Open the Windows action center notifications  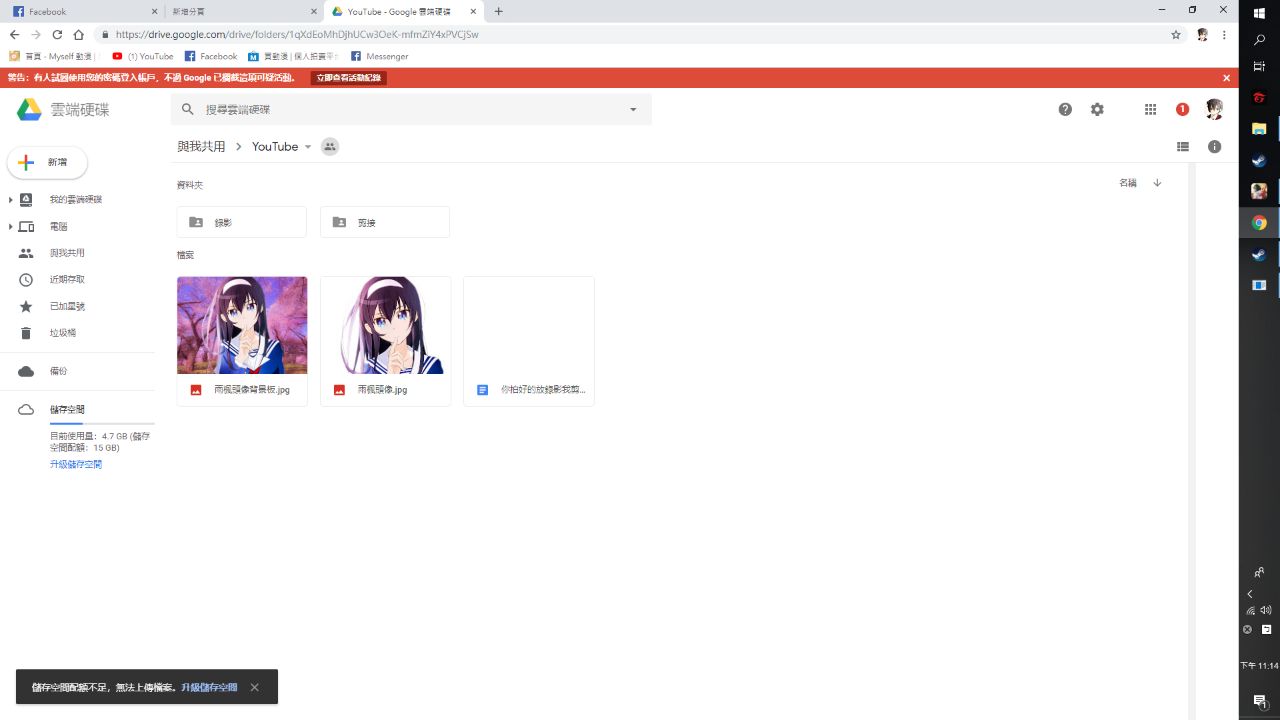1260,700
